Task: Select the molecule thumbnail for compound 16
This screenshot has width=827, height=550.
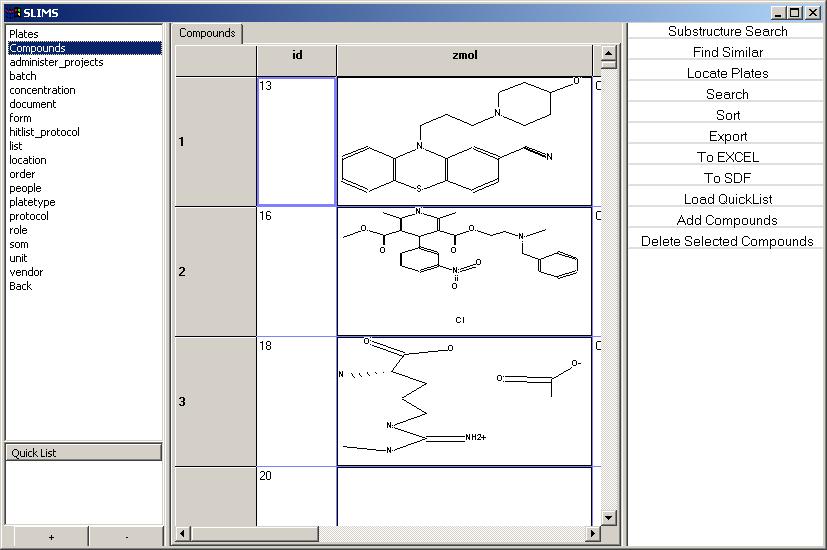Action: pyautogui.click(x=464, y=271)
